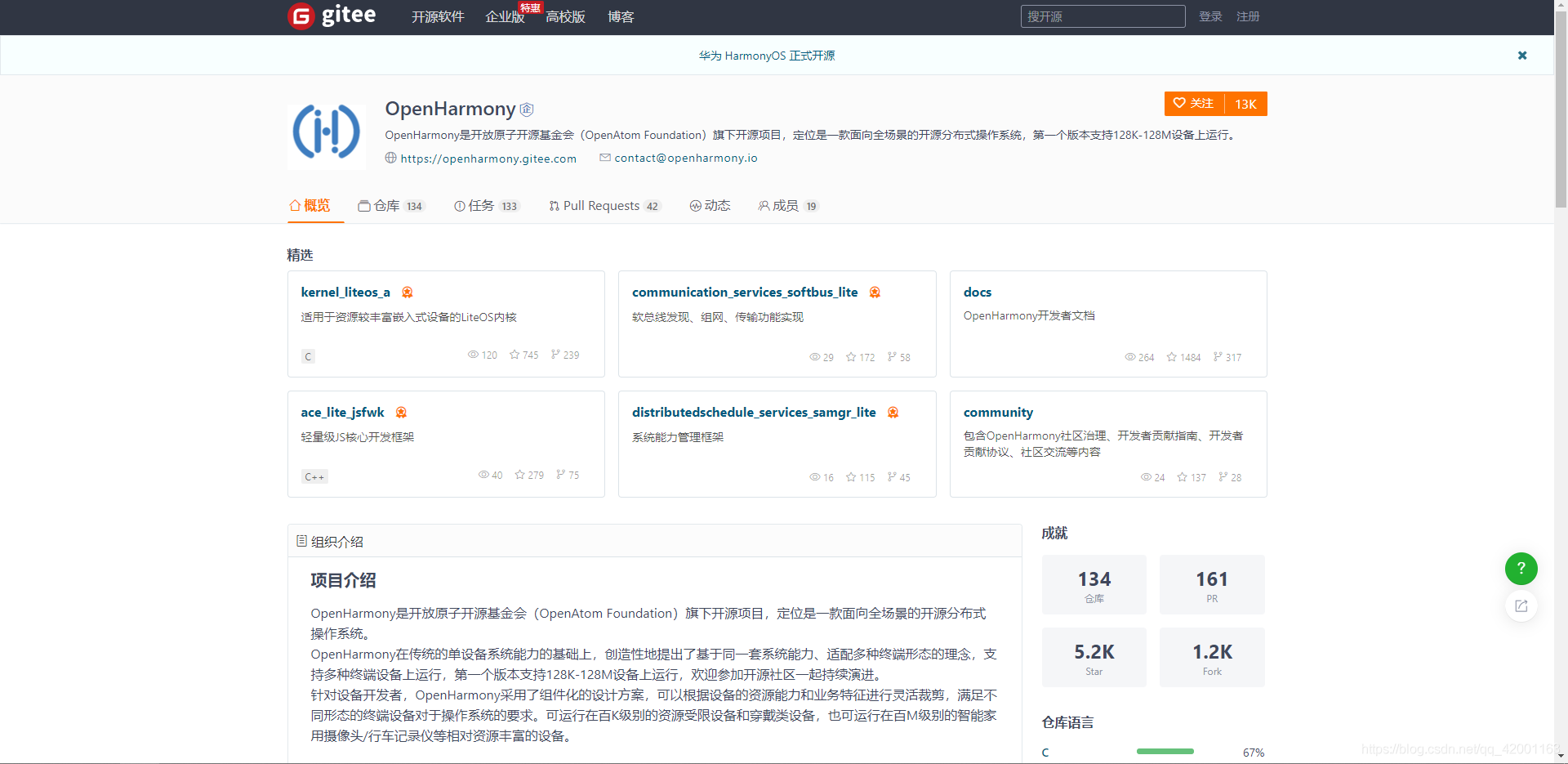The height and width of the screenshot is (764, 1568).
Task: Open the kernel_liteos_a repository
Action: point(345,293)
